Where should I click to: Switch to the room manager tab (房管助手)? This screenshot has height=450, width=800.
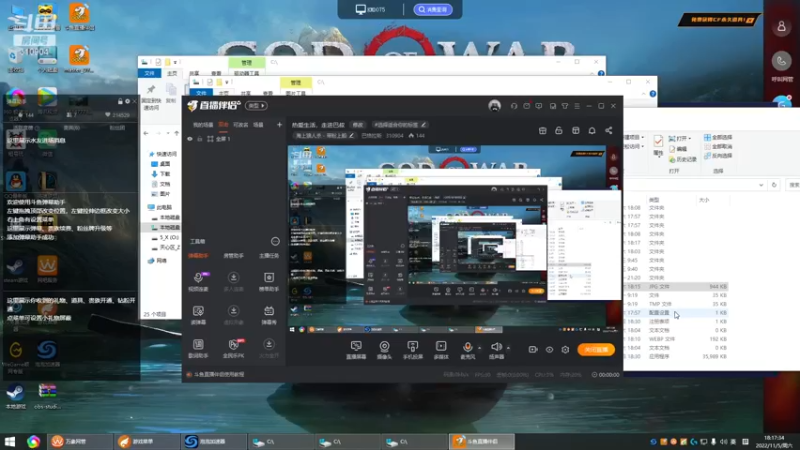233,256
